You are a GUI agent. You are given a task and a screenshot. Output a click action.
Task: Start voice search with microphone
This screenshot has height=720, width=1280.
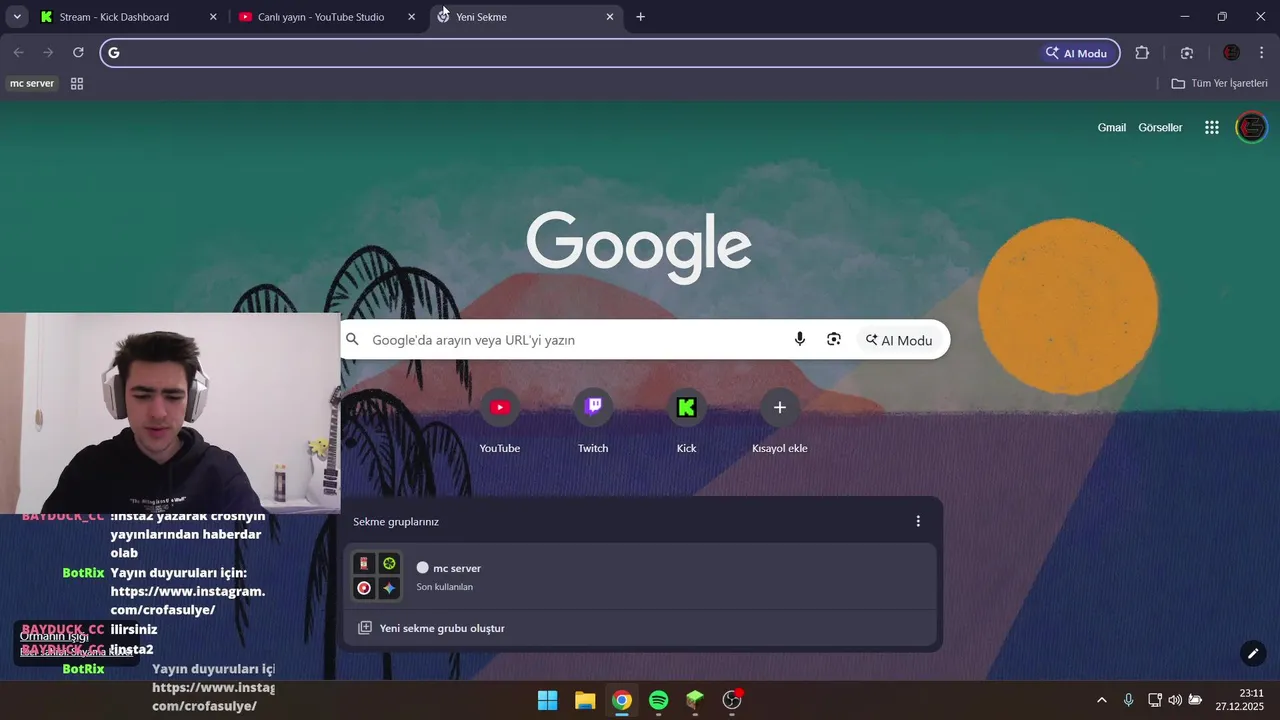(x=800, y=340)
